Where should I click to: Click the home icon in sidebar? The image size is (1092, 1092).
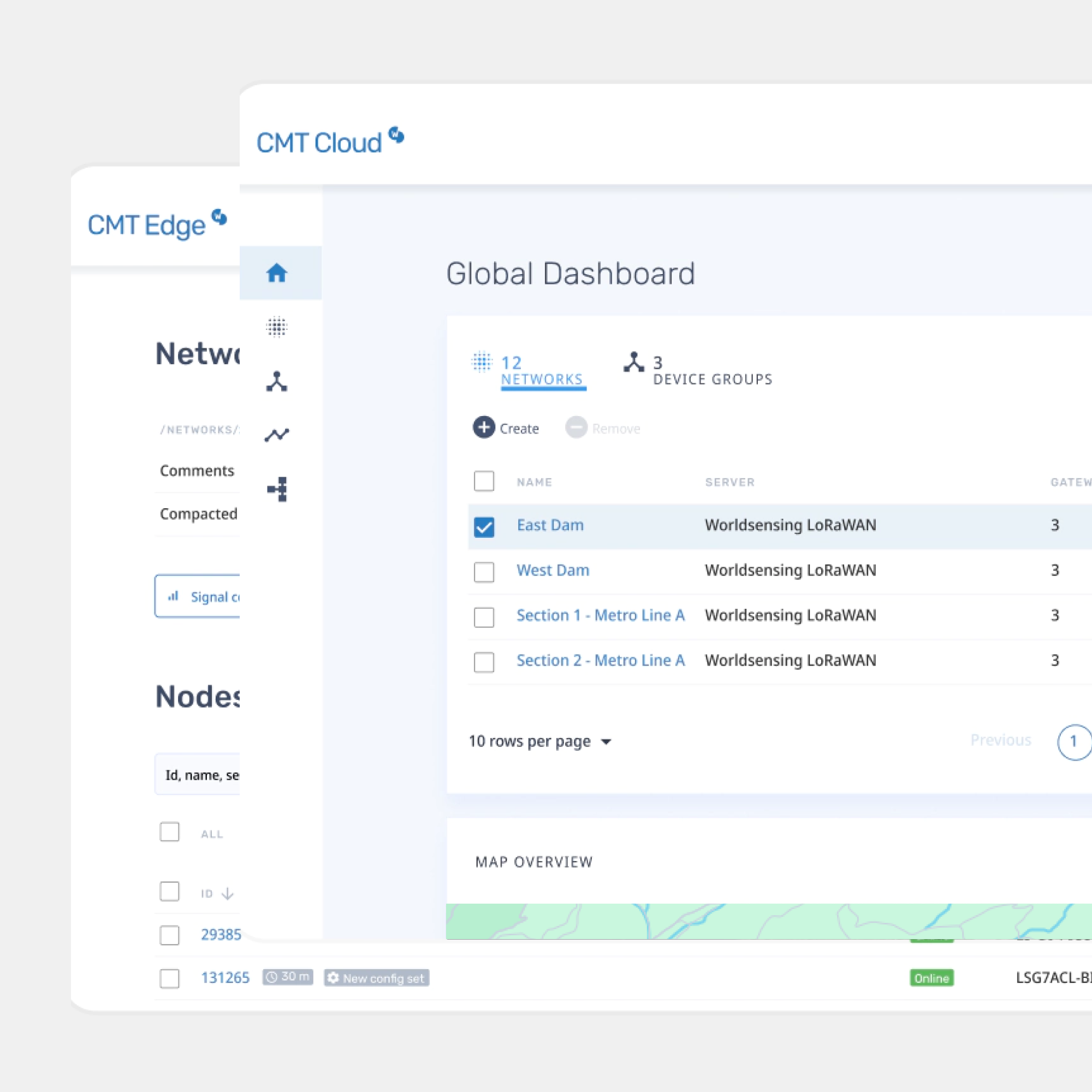[276, 273]
